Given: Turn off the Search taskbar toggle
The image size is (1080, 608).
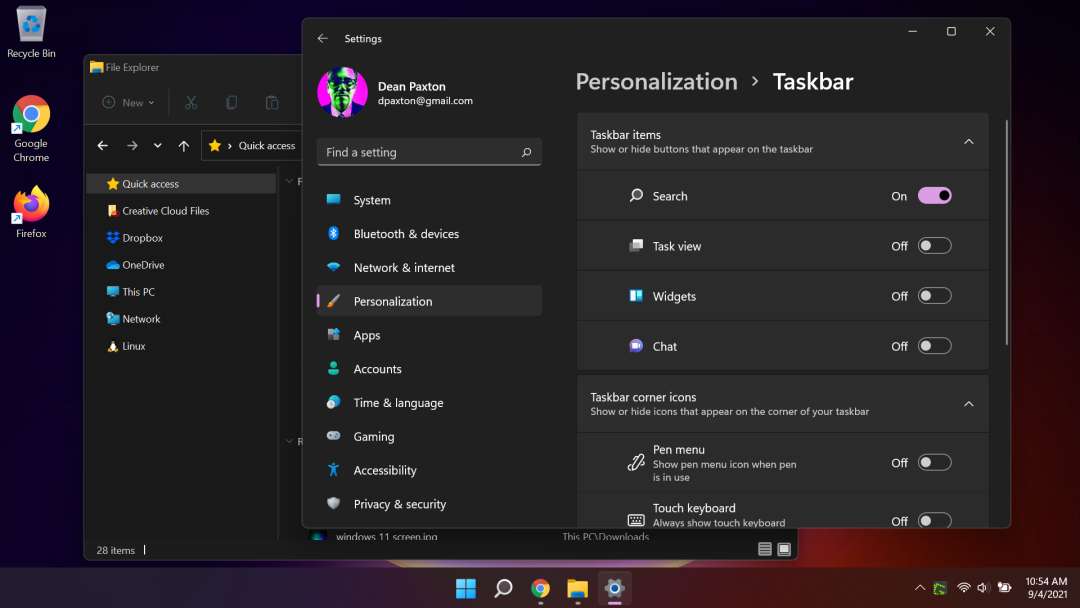Looking at the screenshot, I should point(934,196).
